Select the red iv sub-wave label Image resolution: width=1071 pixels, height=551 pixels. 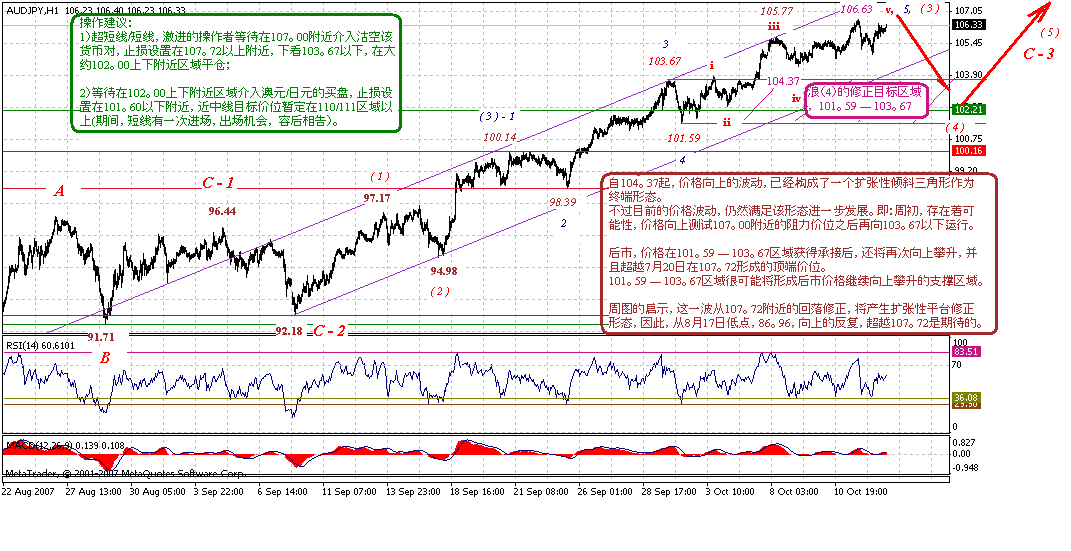[796, 98]
